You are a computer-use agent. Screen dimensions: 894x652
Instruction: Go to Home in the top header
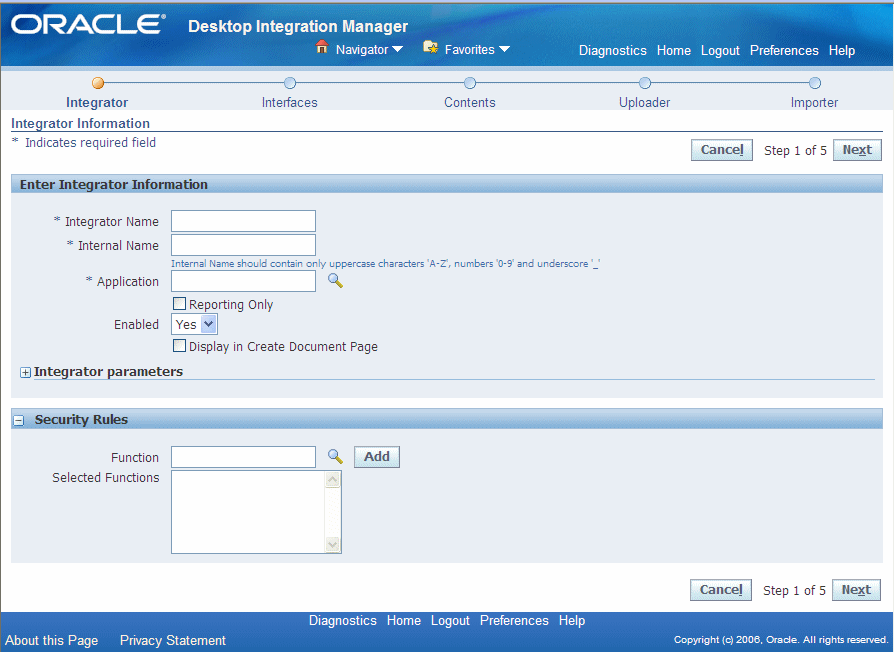coord(673,50)
